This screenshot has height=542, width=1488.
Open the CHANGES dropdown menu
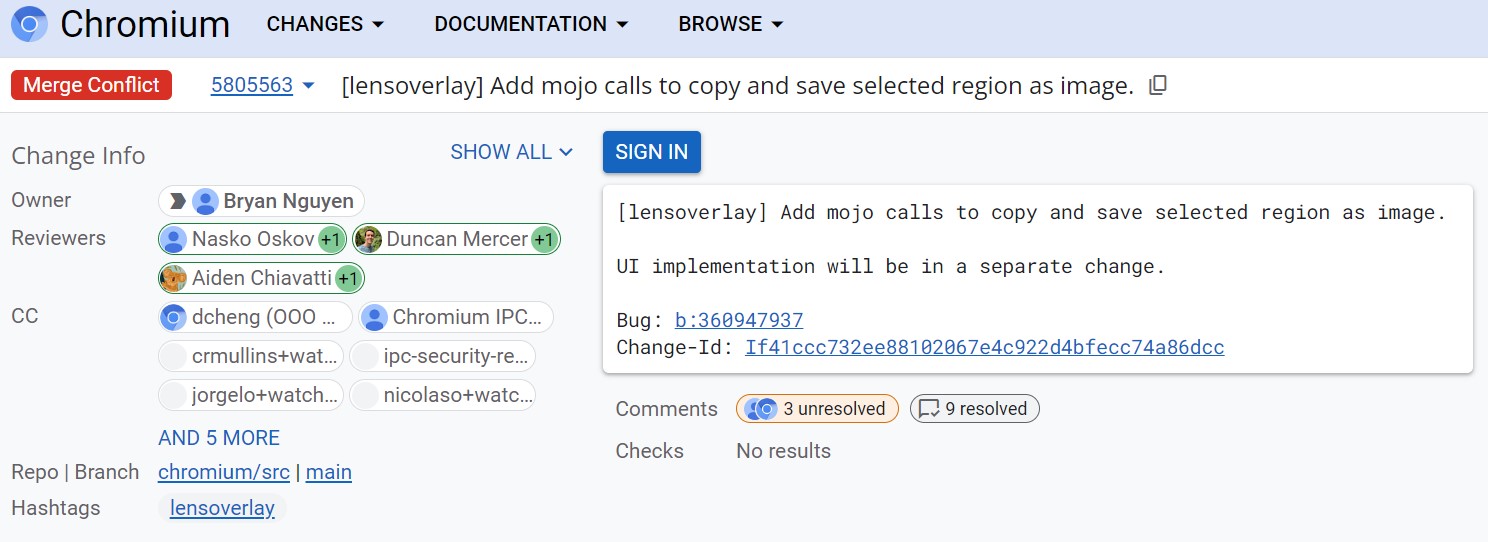(325, 24)
